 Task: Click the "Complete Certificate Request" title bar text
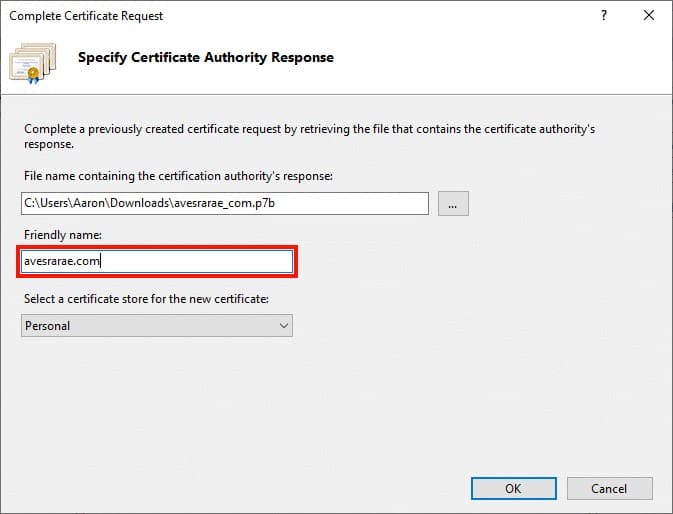pos(86,16)
